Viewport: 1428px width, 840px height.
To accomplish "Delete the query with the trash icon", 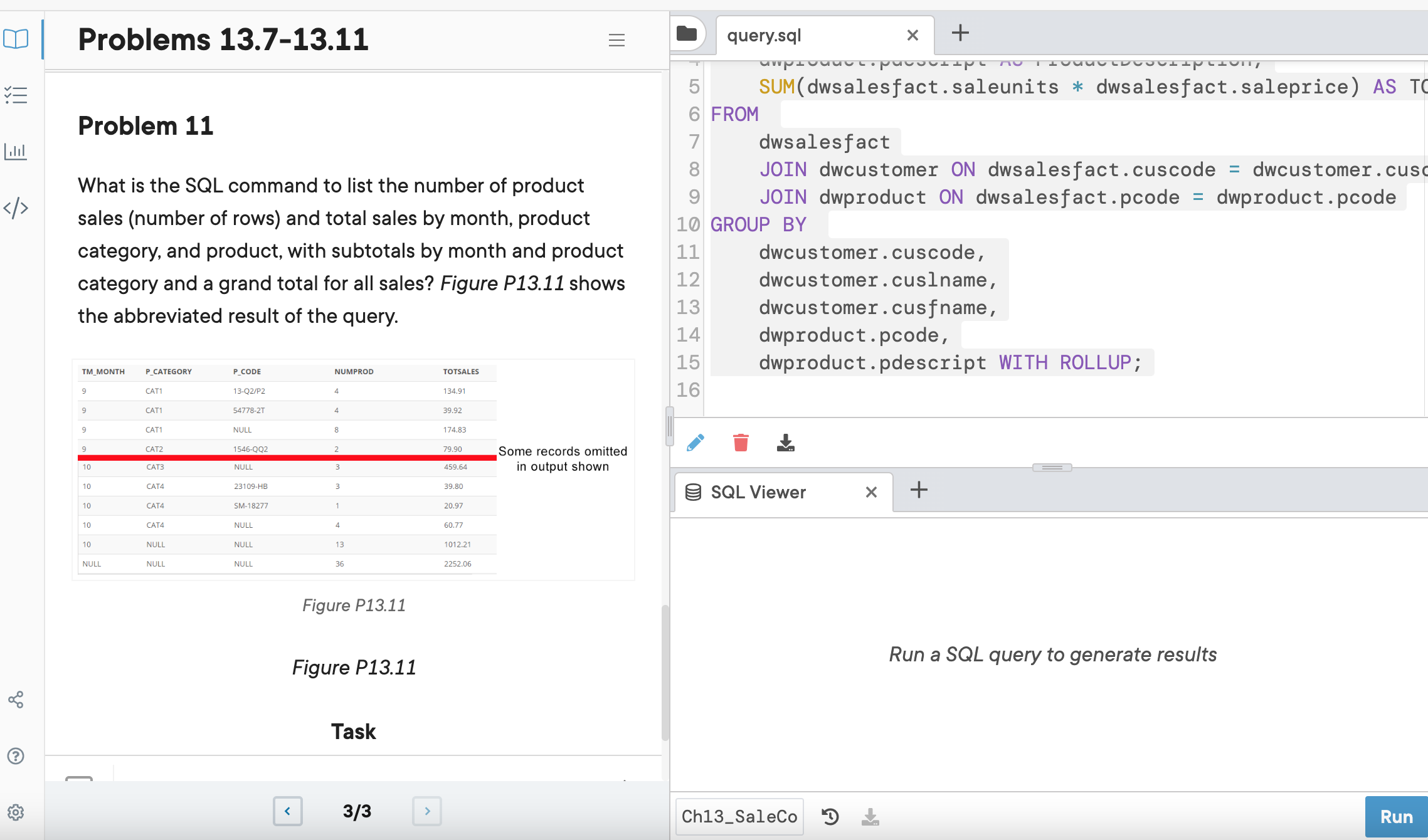I will [x=741, y=442].
